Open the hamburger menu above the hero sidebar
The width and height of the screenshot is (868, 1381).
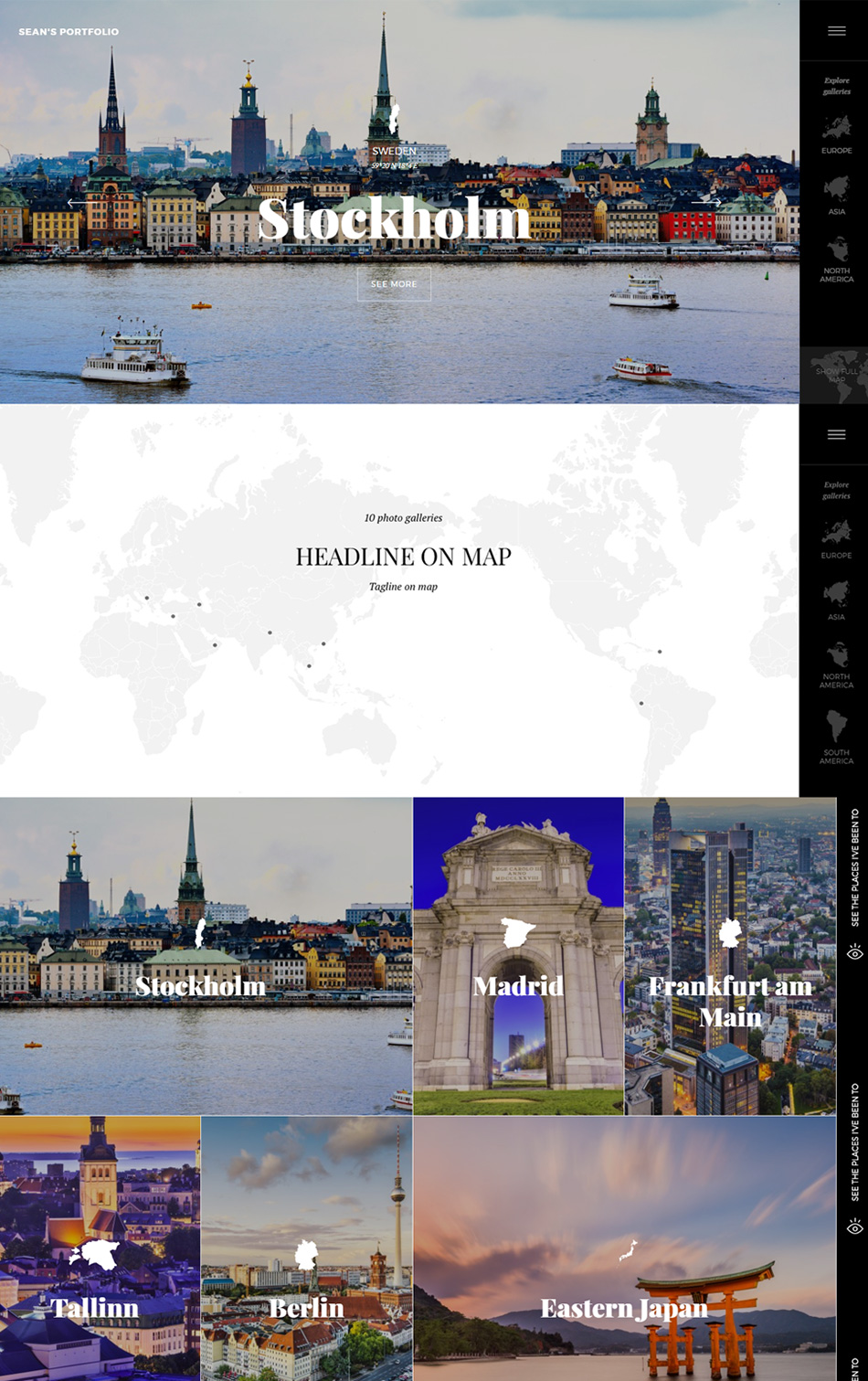tap(836, 31)
